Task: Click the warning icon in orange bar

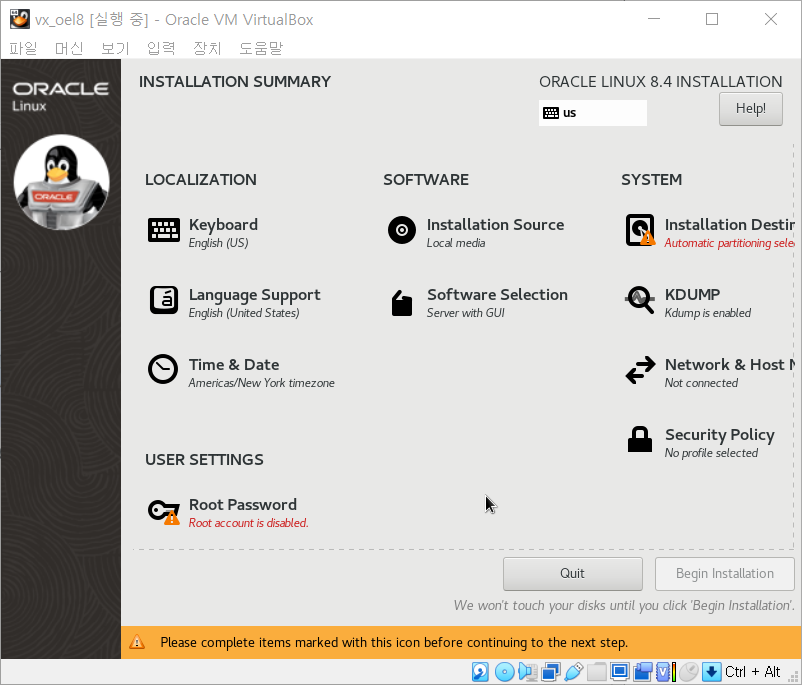Action: [x=137, y=642]
